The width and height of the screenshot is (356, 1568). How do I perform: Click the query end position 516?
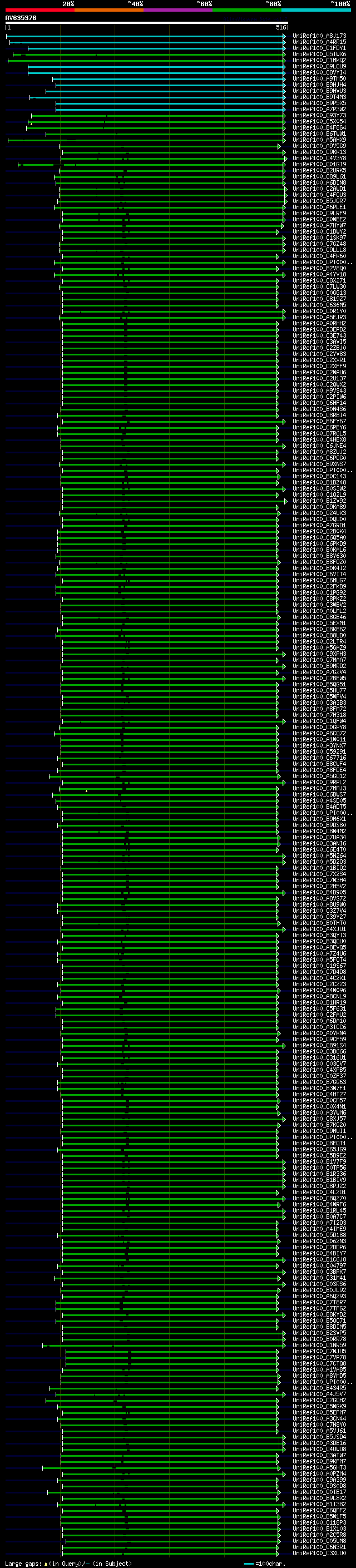tap(280, 27)
